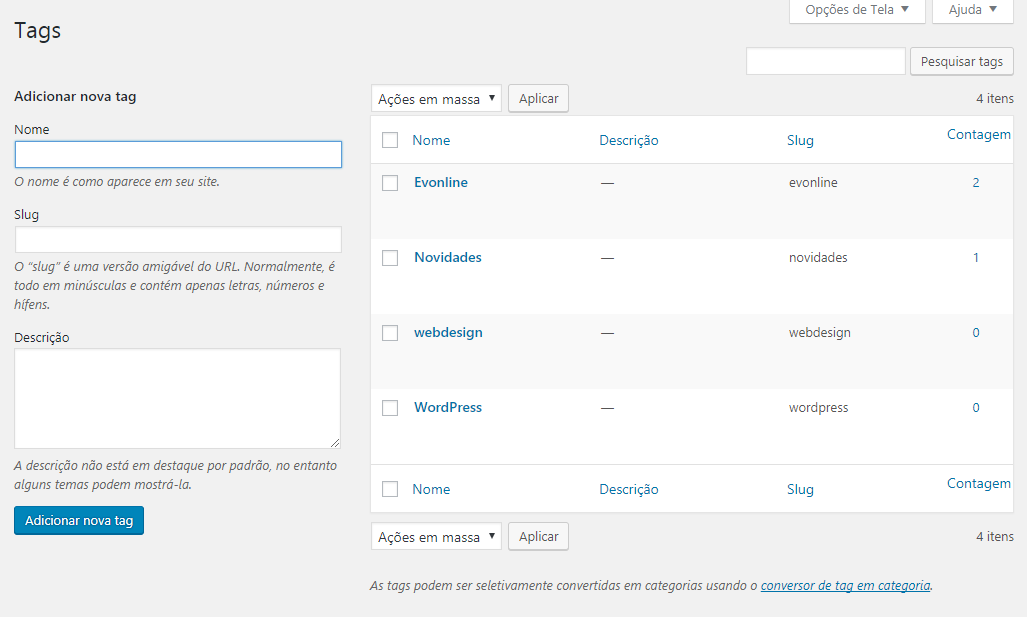The image size is (1027, 617).
Task: Open the WordPress tag link
Action: [x=448, y=407]
